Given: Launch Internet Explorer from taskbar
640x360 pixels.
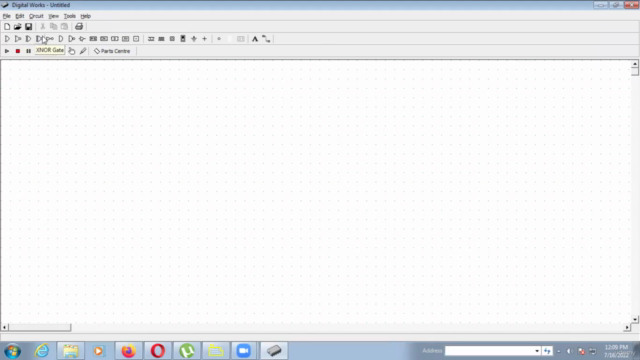Looking at the screenshot, I should (42, 351).
